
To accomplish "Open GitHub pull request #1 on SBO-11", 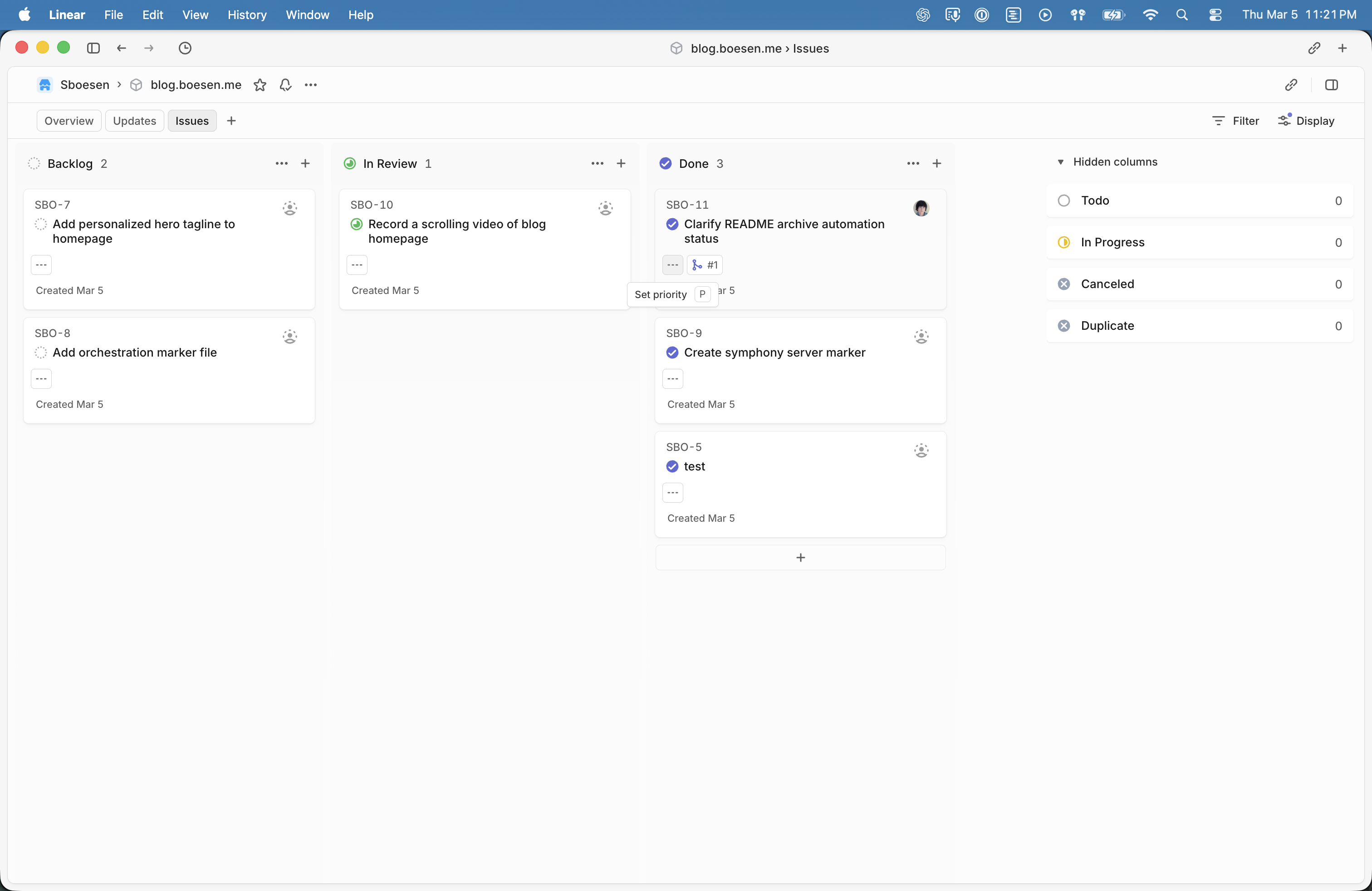I will tap(705, 265).
